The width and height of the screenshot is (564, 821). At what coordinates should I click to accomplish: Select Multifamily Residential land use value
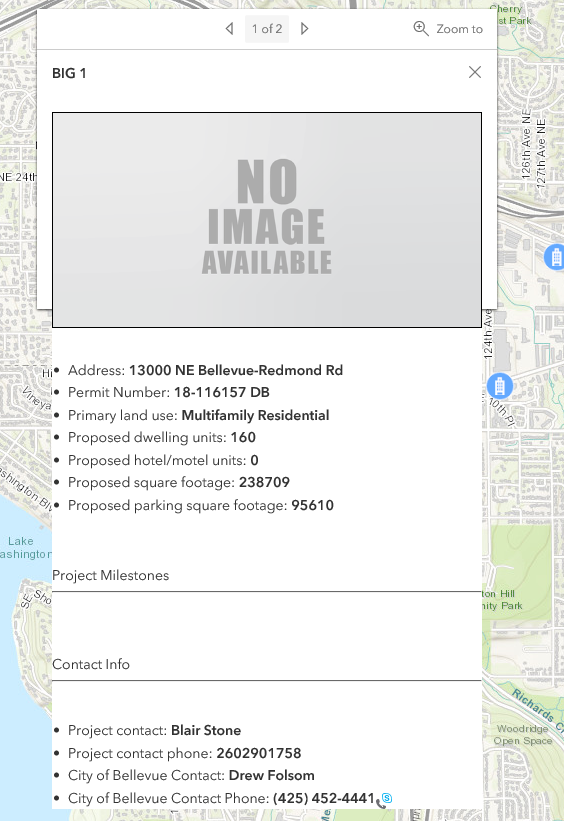pyautogui.click(x=256, y=415)
